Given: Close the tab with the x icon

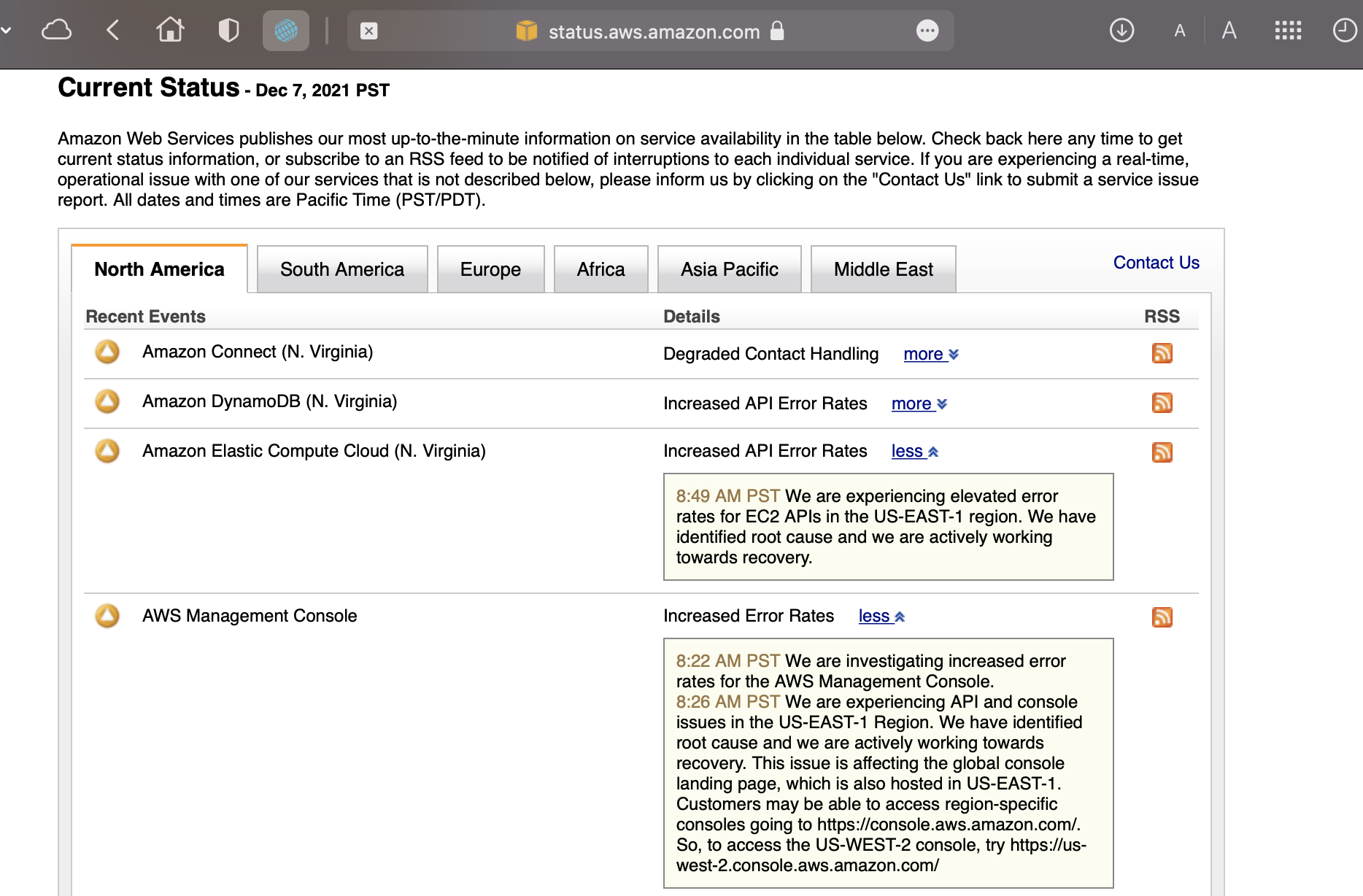Looking at the screenshot, I should 369,31.
